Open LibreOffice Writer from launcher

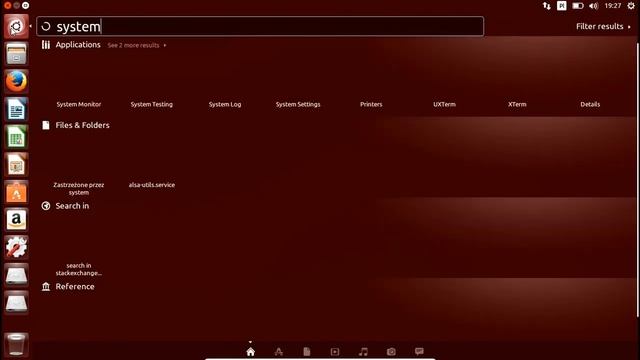pyautogui.click(x=16, y=109)
